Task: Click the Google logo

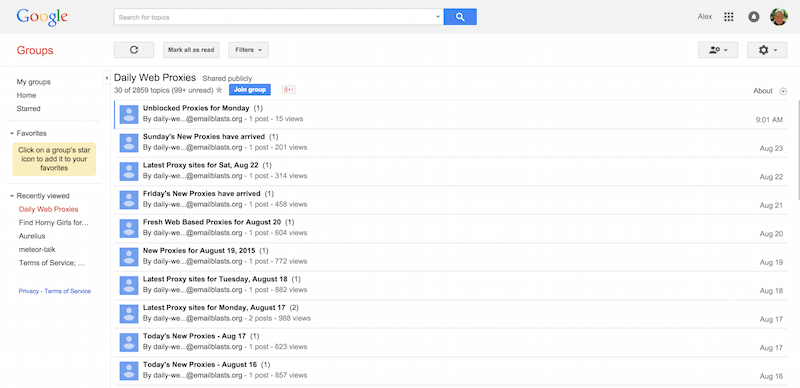Action: (42, 17)
